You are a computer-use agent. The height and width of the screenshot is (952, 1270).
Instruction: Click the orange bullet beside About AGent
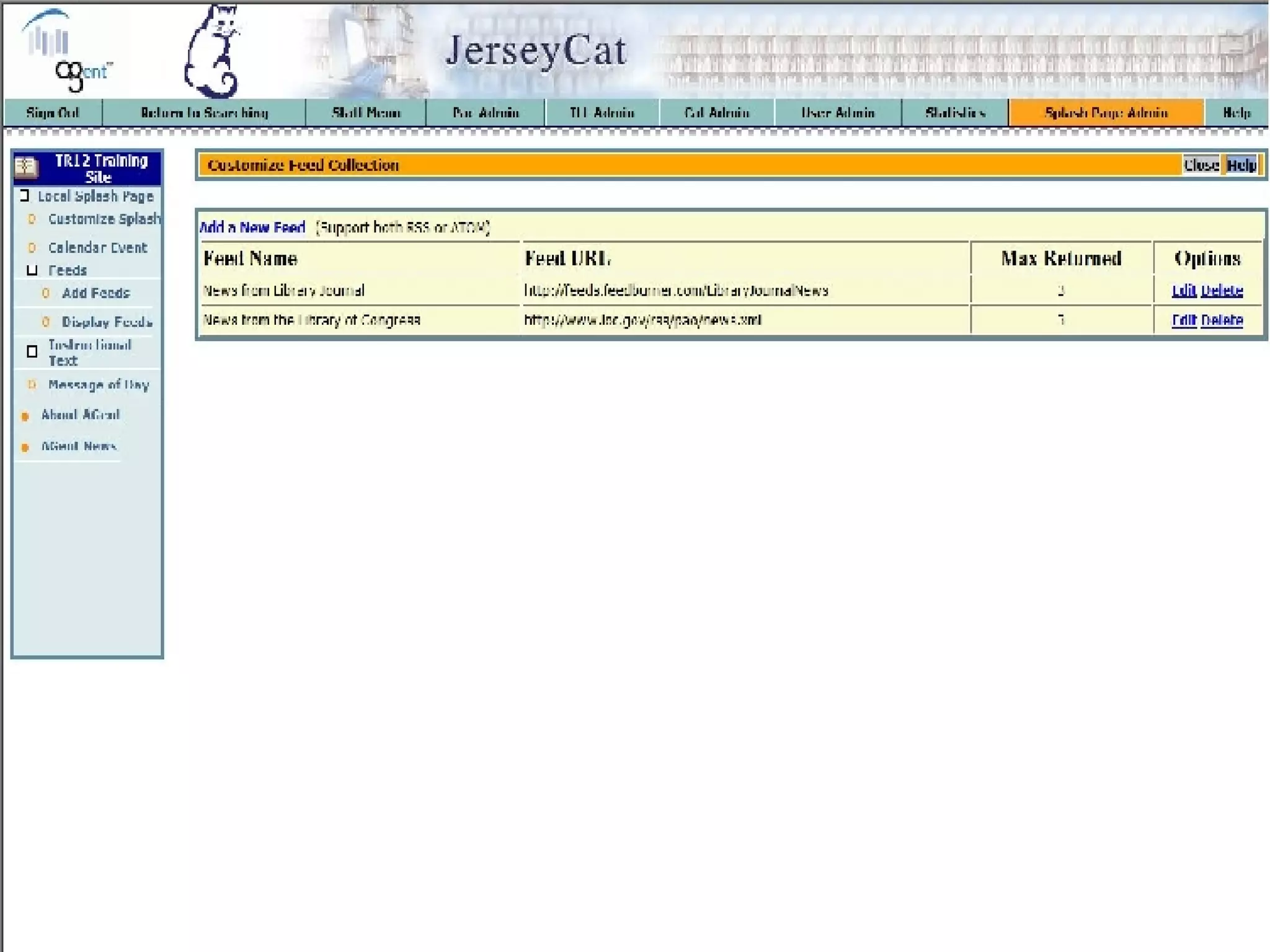25,416
